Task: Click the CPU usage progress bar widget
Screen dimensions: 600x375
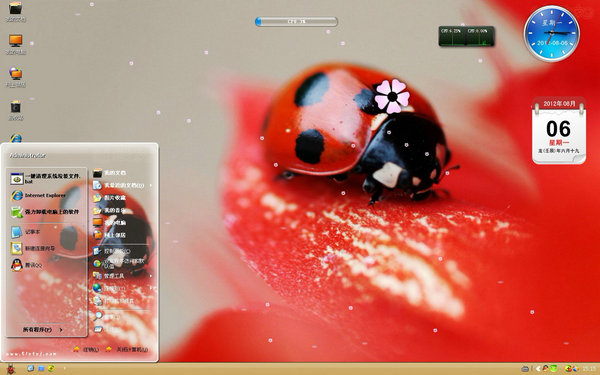Action: 297,21
